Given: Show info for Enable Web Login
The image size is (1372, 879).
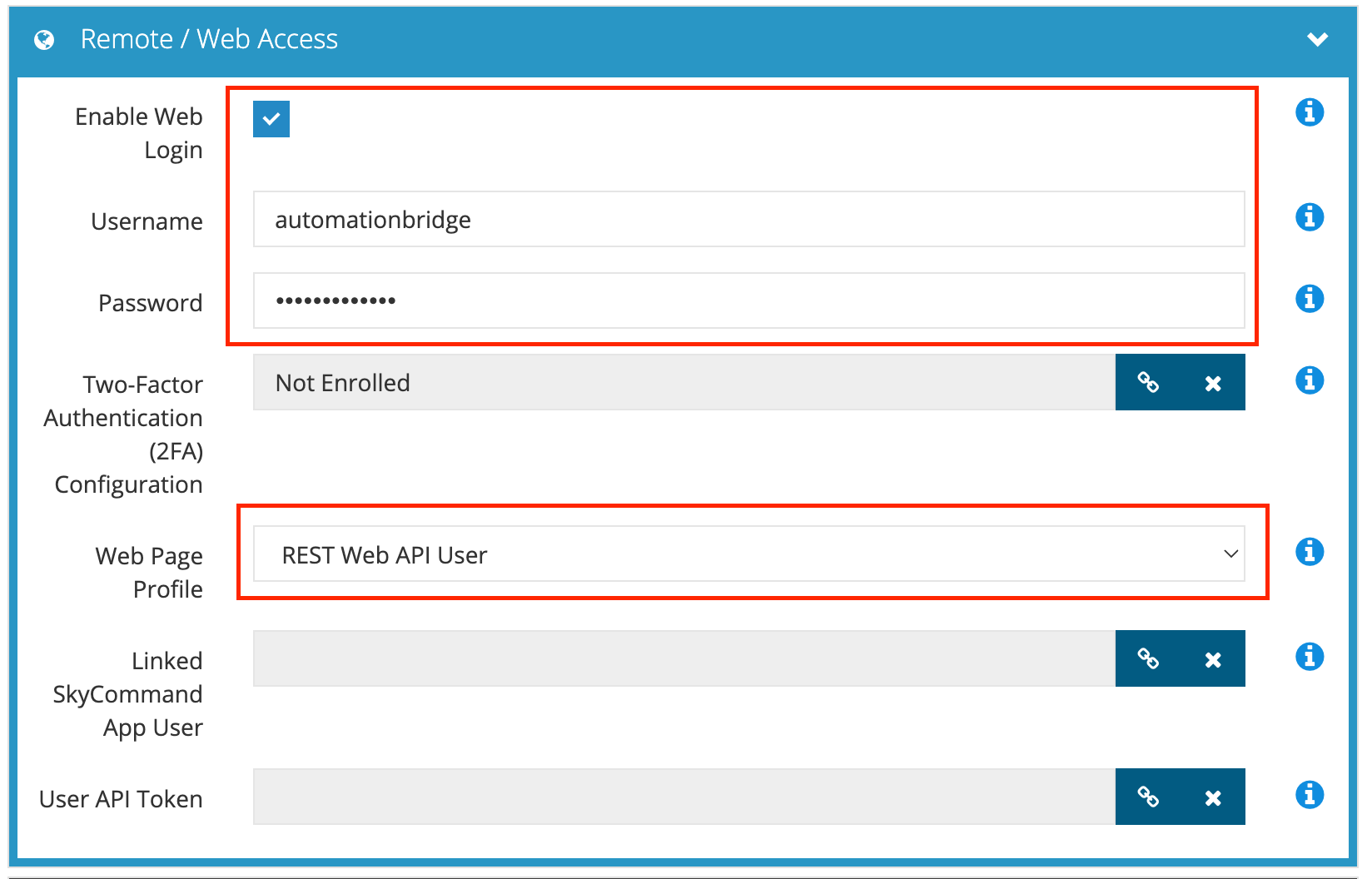Looking at the screenshot, I should click(x=1310, y=112).
